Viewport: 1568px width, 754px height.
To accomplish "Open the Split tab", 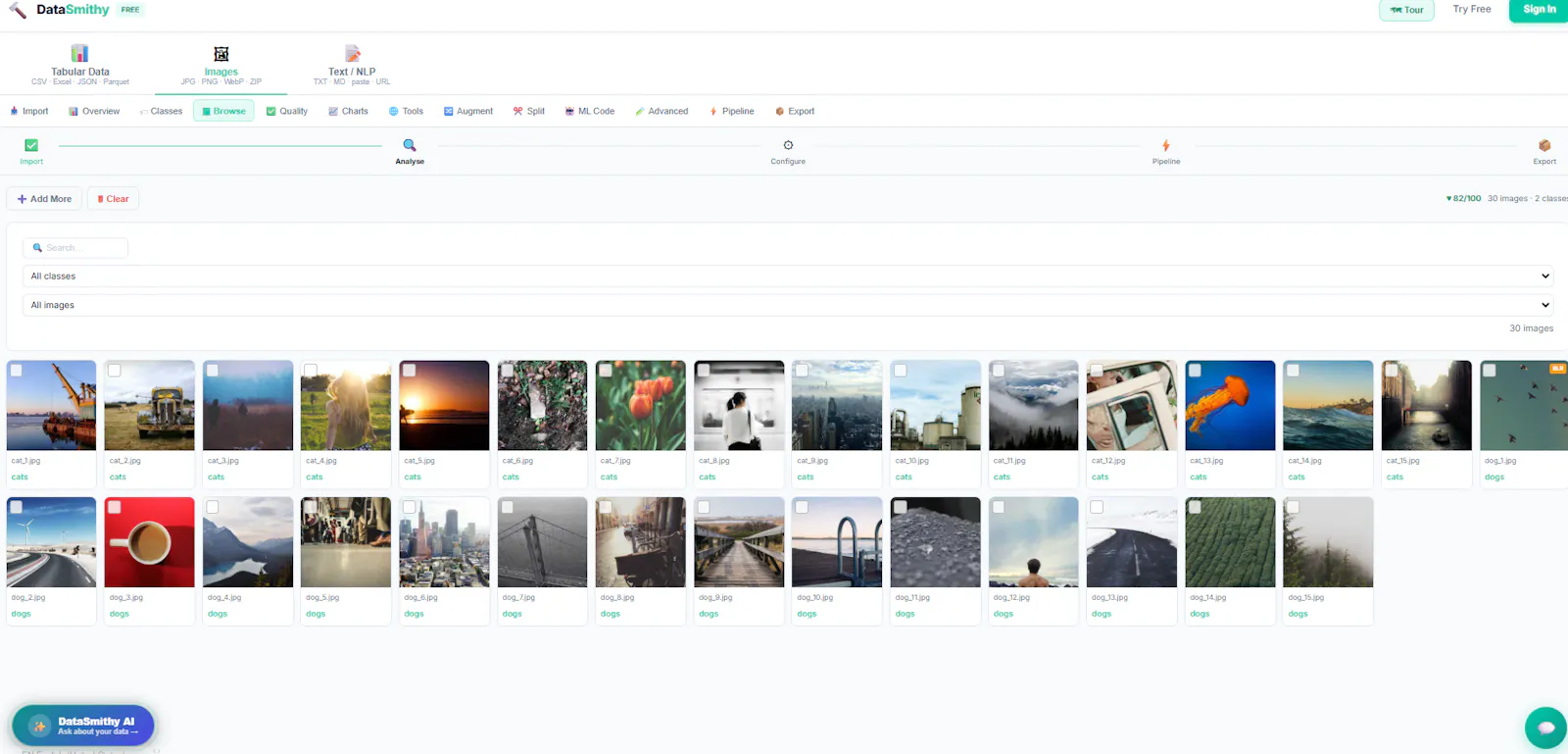I will (529, 111).
